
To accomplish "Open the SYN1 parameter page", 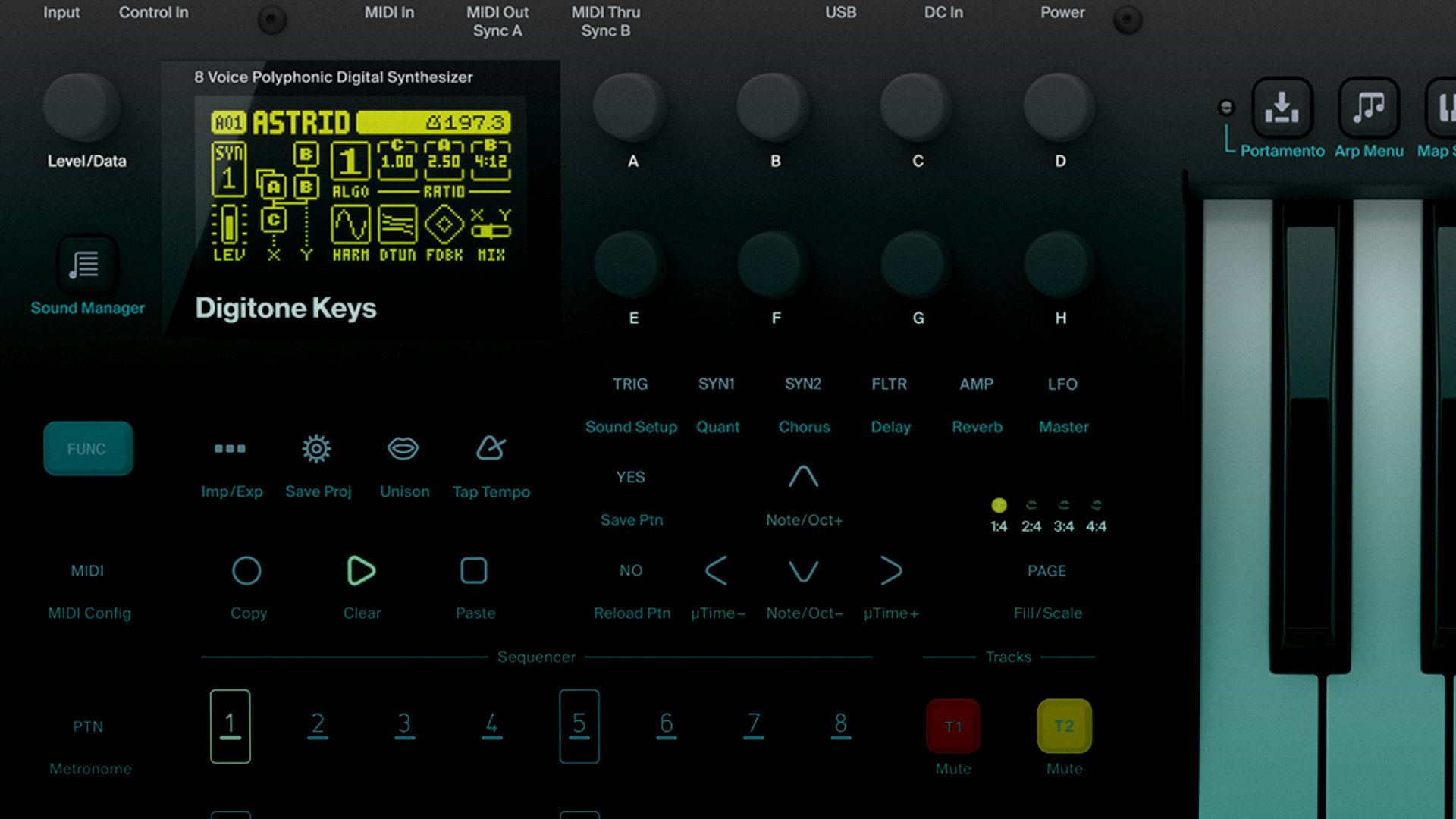I will click(x=717, y=384).
